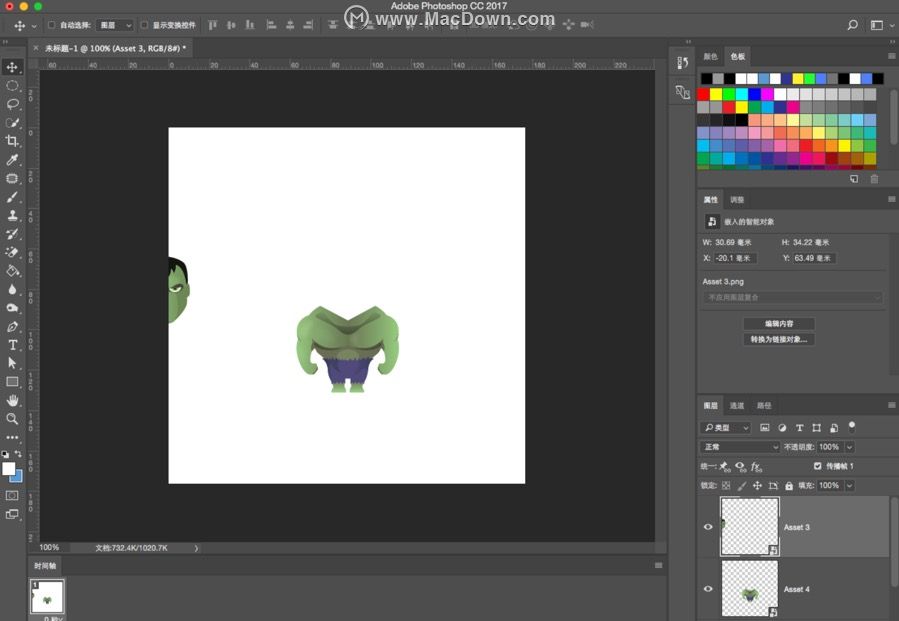Select the Horizontal Type tool
Viewport: 899px width, 621px height.
pos(12,345)
